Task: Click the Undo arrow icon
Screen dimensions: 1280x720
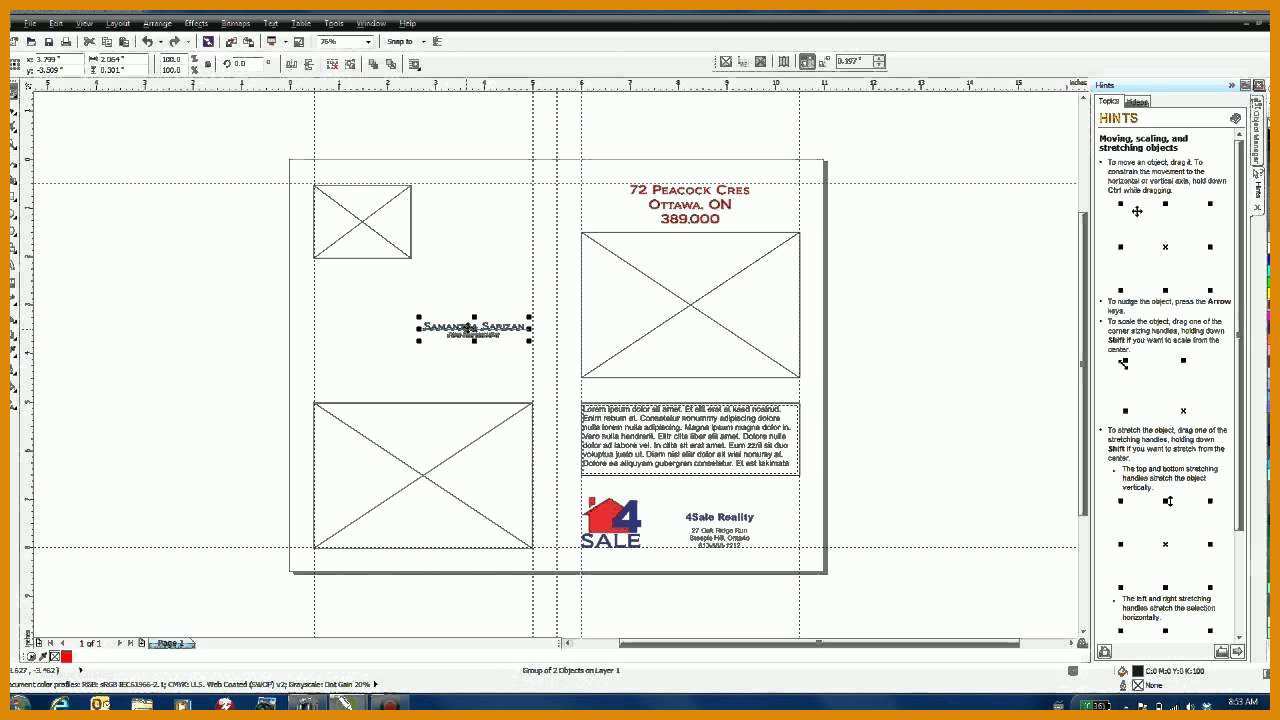Action: 147,42
